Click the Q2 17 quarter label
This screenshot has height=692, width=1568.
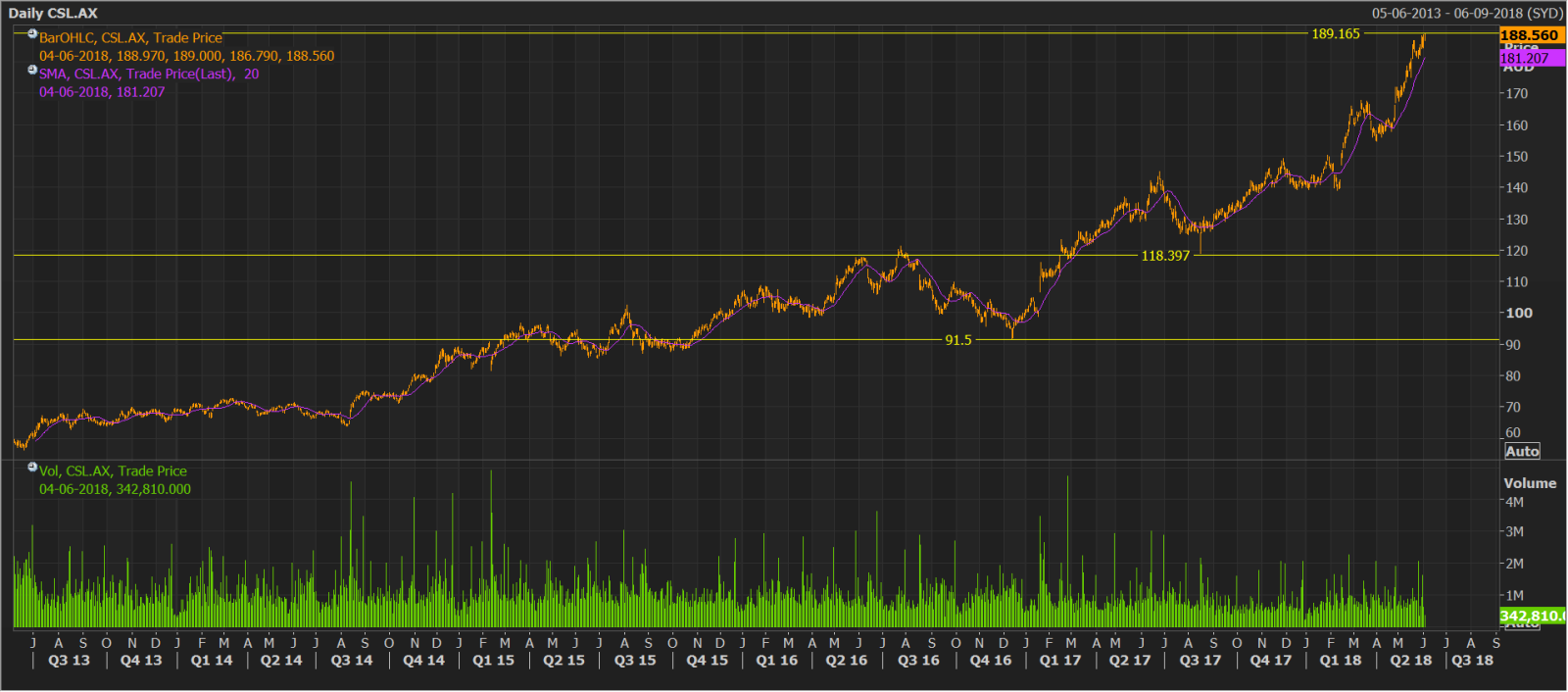1130,661
